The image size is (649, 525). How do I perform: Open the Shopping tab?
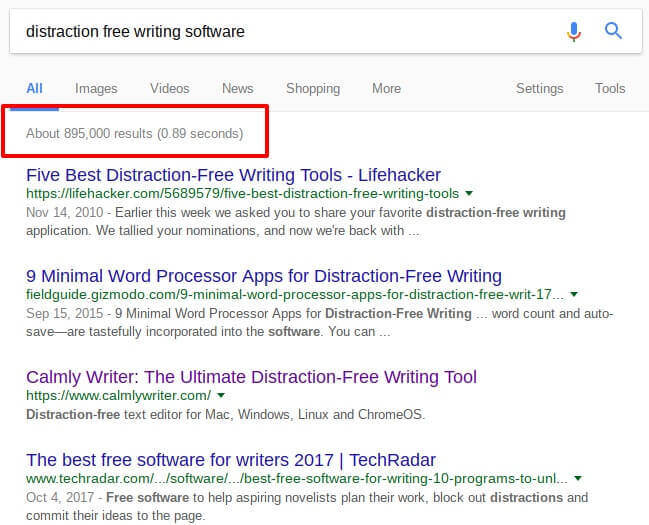pyautogui.click(x=313, y=88)
